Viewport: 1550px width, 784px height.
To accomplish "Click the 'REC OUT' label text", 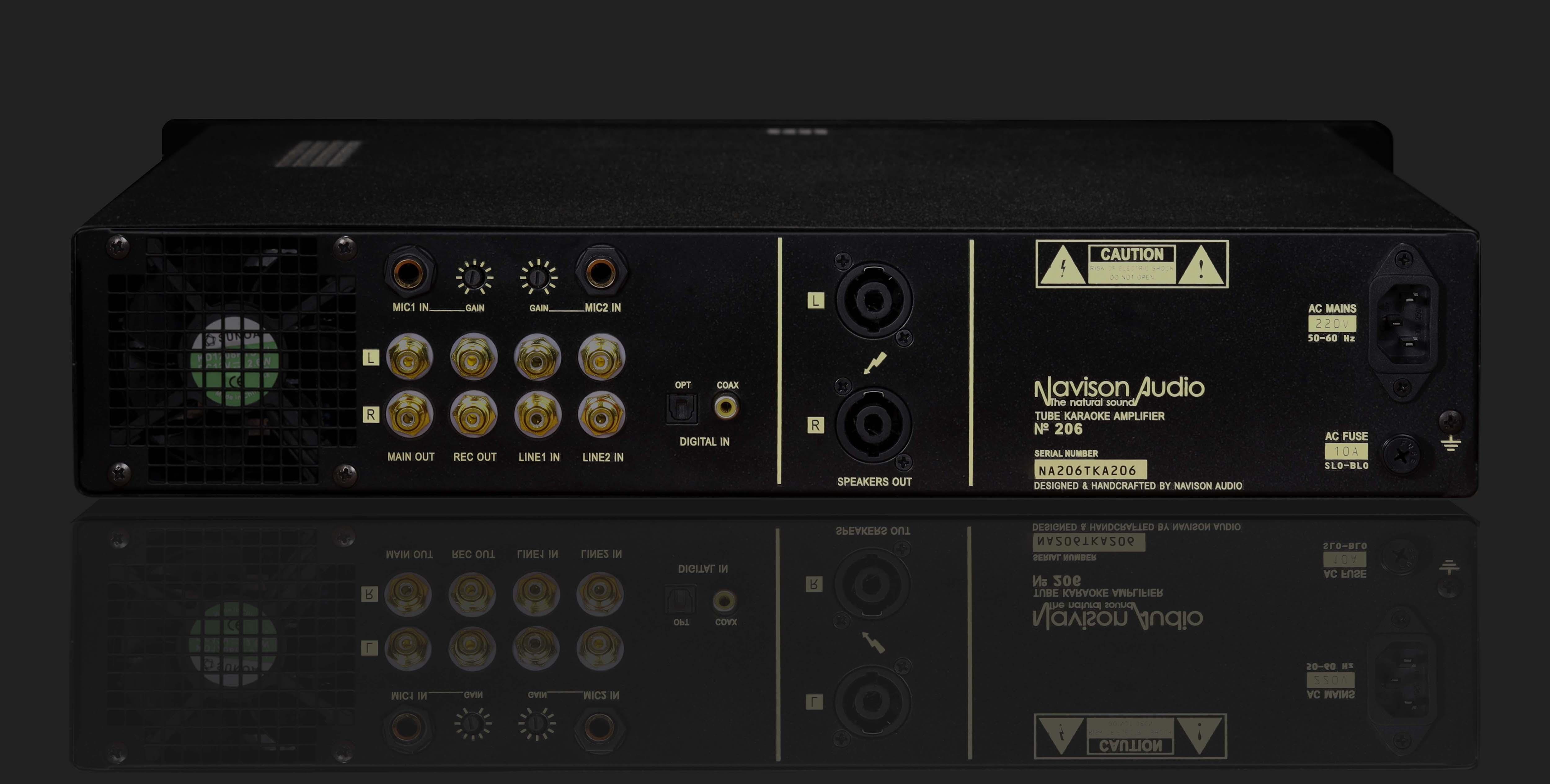I will click(x=475, y=457).
